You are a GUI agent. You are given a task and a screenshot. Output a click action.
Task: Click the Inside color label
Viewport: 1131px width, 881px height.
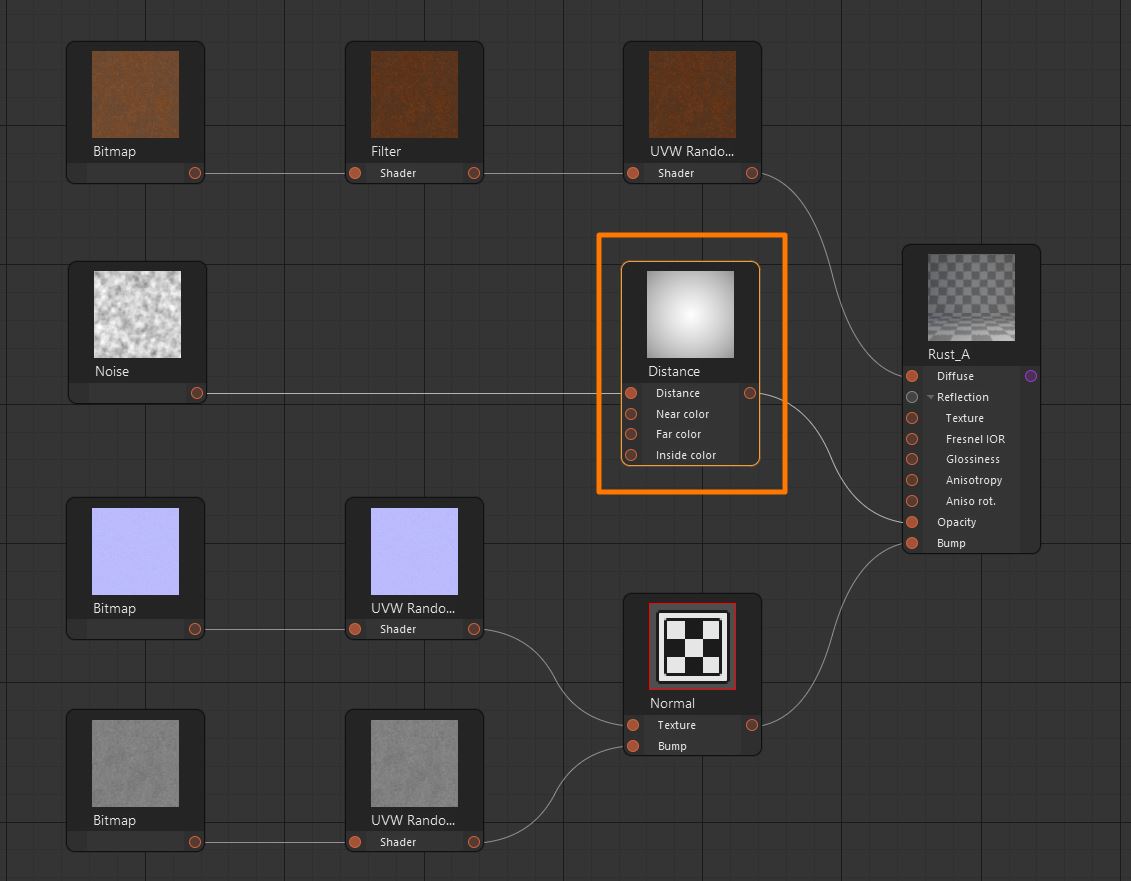point(686,455)
